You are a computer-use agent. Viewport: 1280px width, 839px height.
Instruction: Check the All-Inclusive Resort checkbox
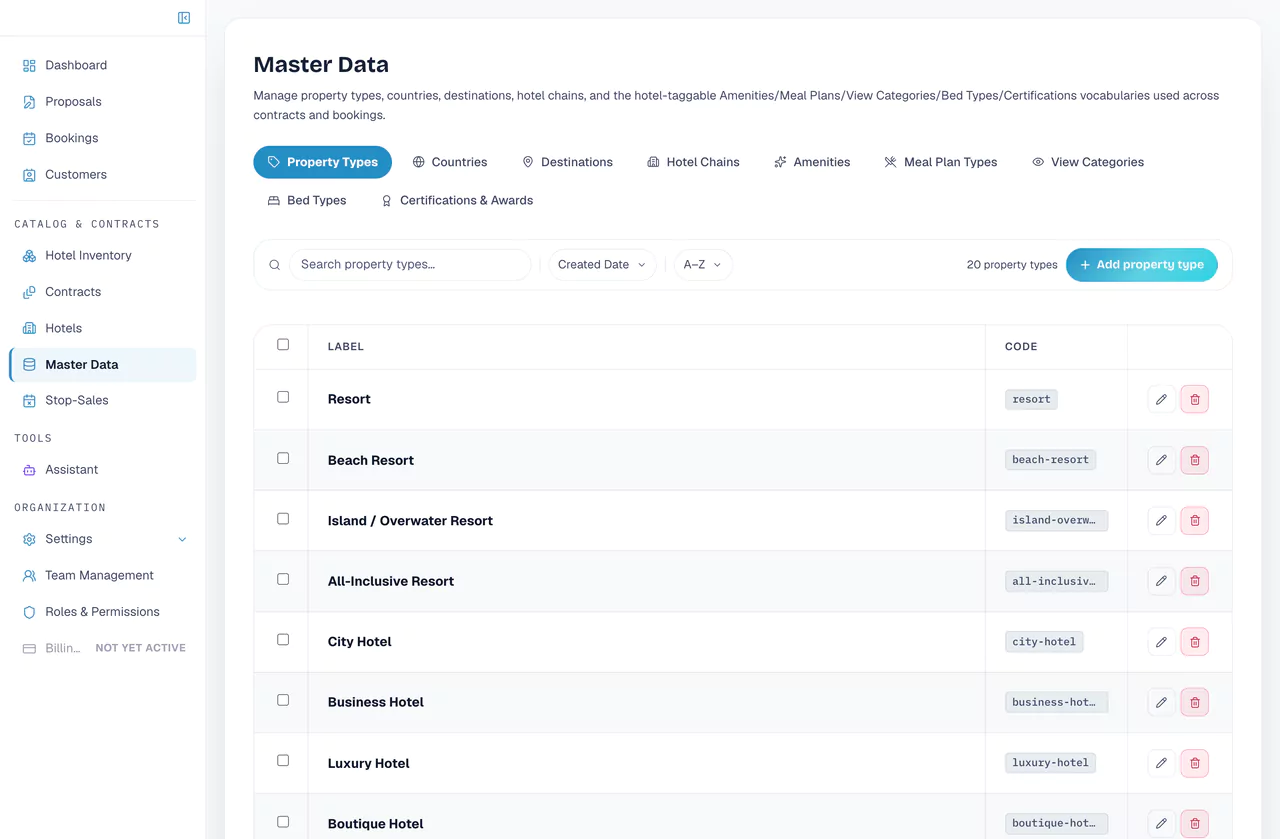pyautogui.click(x=283, y=579)
